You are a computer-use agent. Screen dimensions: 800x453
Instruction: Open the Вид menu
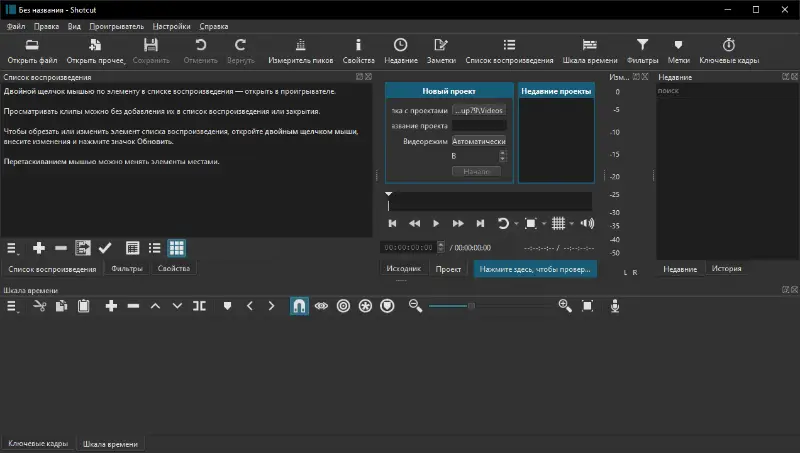click(x=74, y=27)
